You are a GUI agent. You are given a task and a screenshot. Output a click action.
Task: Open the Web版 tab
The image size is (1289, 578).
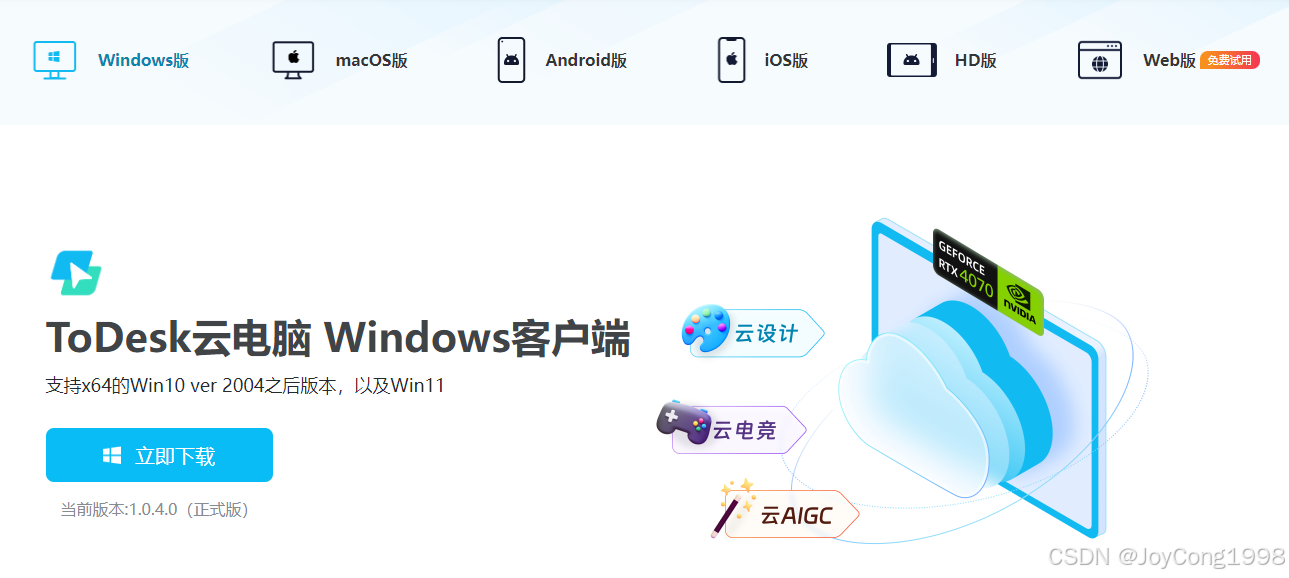(x=1169, y=60)
